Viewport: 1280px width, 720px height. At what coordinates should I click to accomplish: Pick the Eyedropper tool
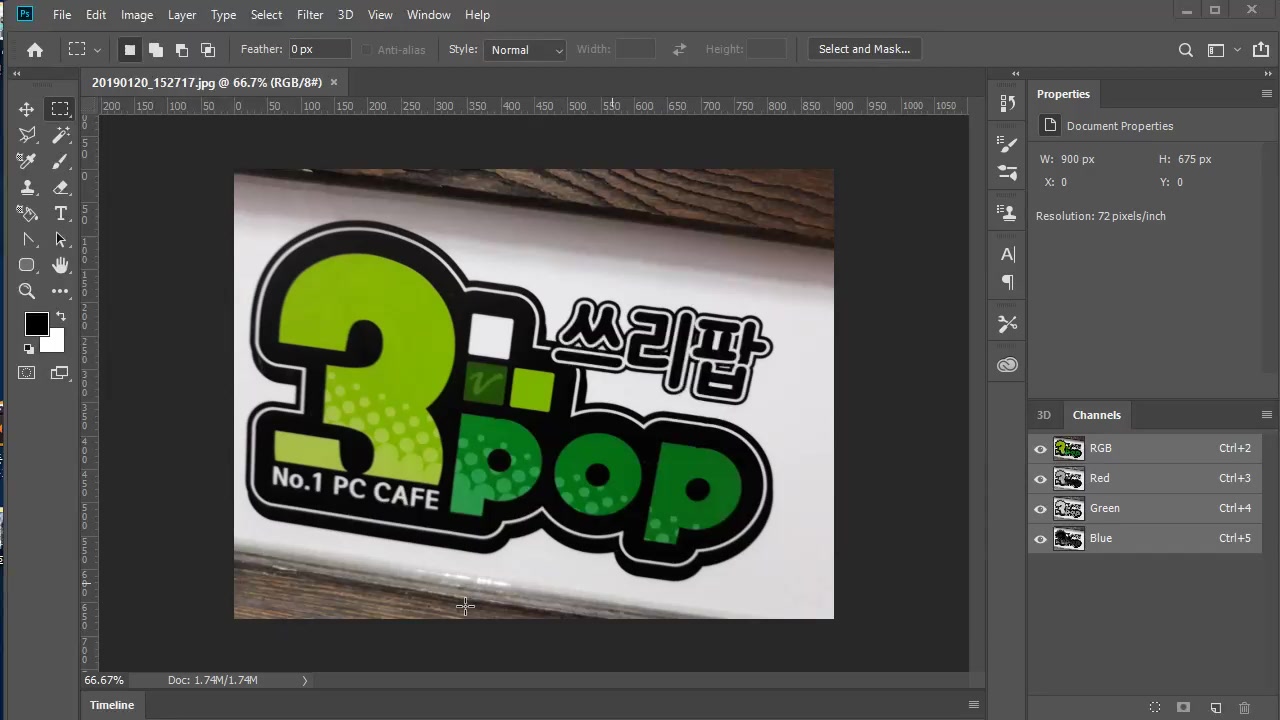tap(27, 161)
